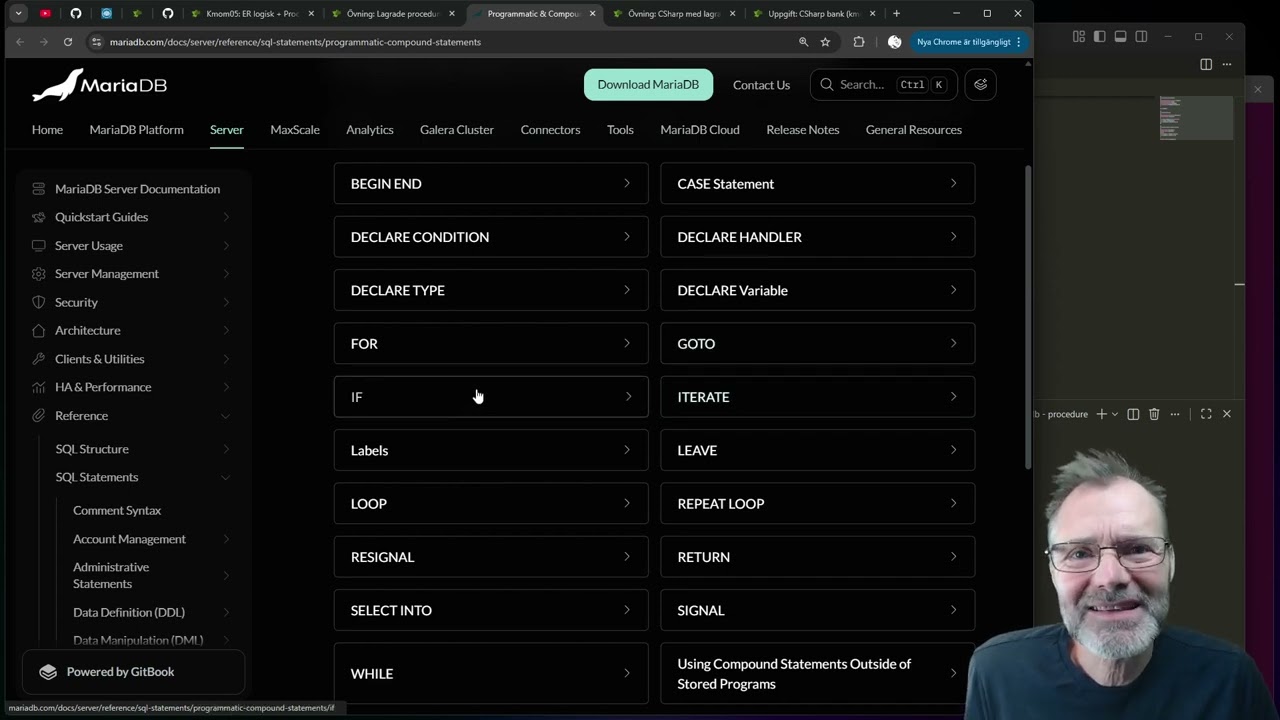Screen dimensions: 1280x720
Task: Close the Programmatic & Compound tab
Action: 593,14
